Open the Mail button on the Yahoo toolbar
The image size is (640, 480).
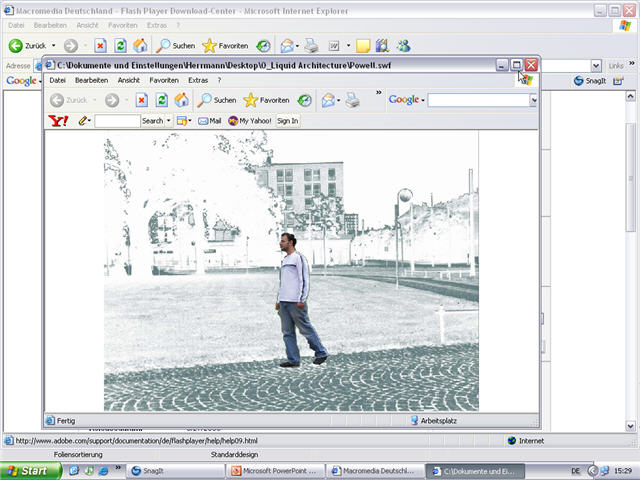click(210, 121)
